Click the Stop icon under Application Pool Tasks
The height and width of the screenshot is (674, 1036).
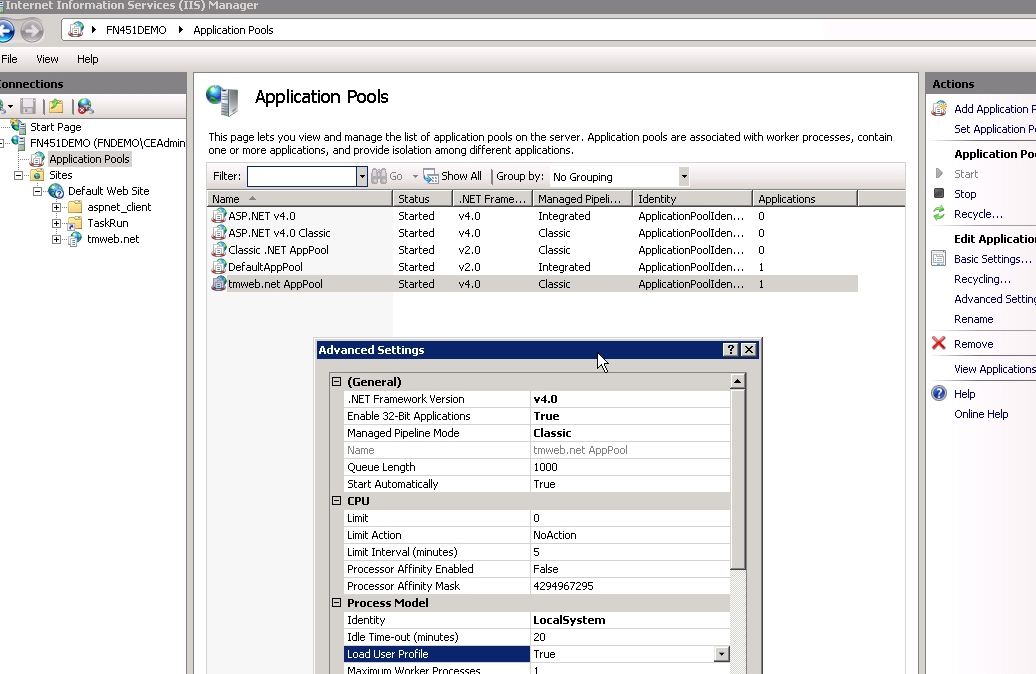tap(940, 193)
